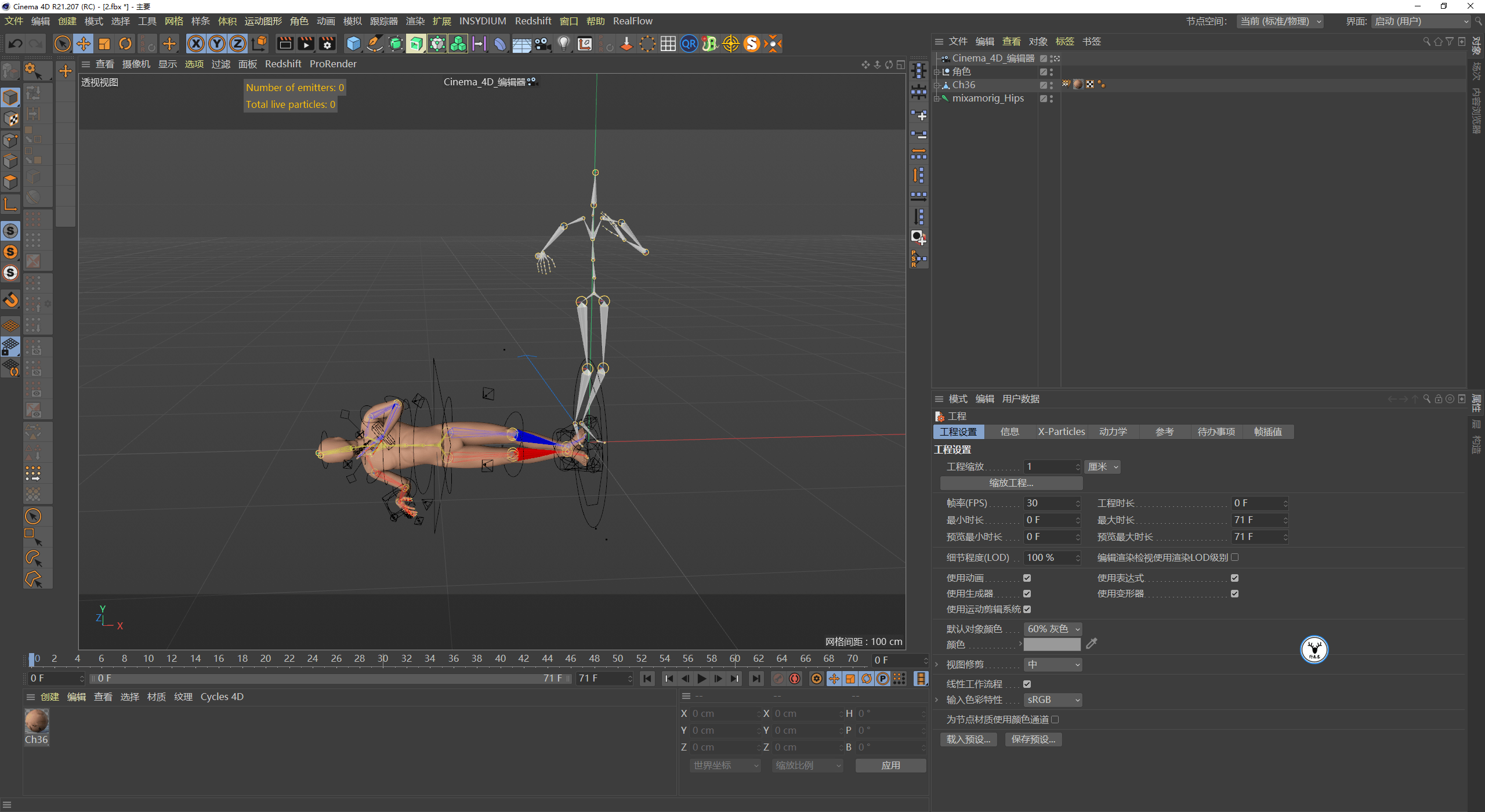Click the camera creation toolbar icon
Viewport: 1485px width, 812px height.
click(x=542, y=43)
